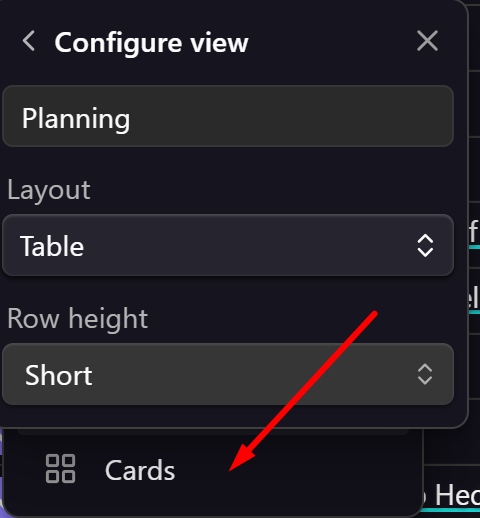480x518 pixels.
Task: Click the Configure view heading text
Action: coord(151,43)
